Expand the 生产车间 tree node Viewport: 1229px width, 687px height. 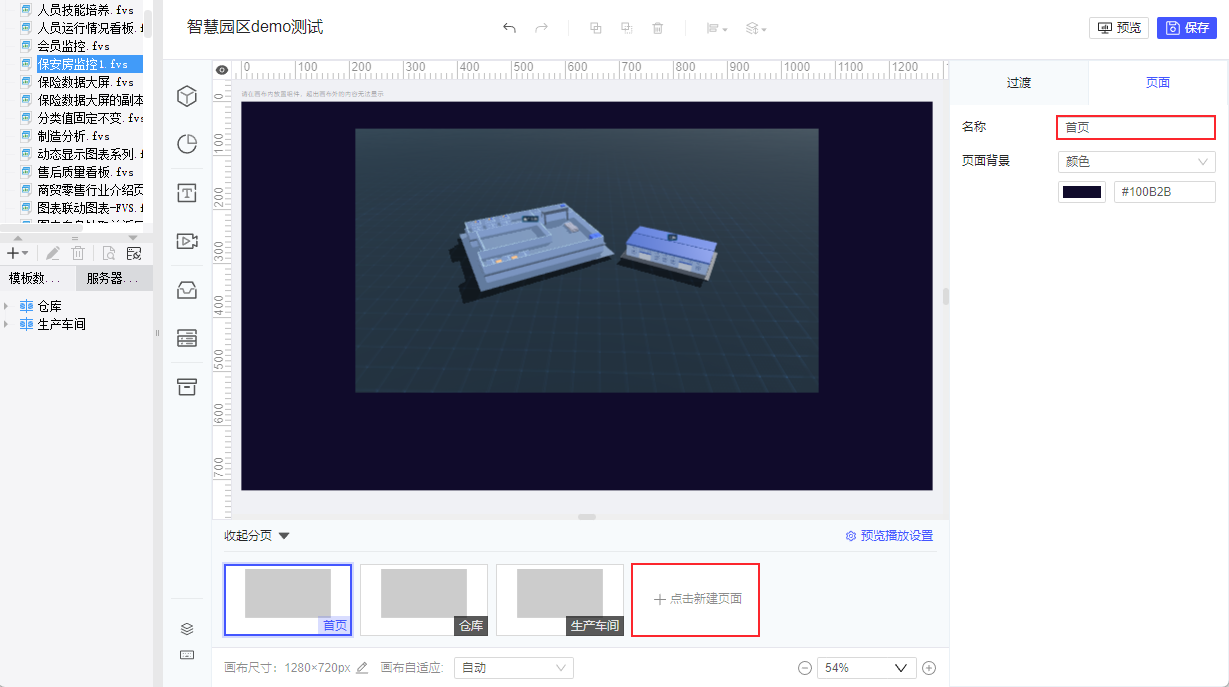tap(8, 324)
